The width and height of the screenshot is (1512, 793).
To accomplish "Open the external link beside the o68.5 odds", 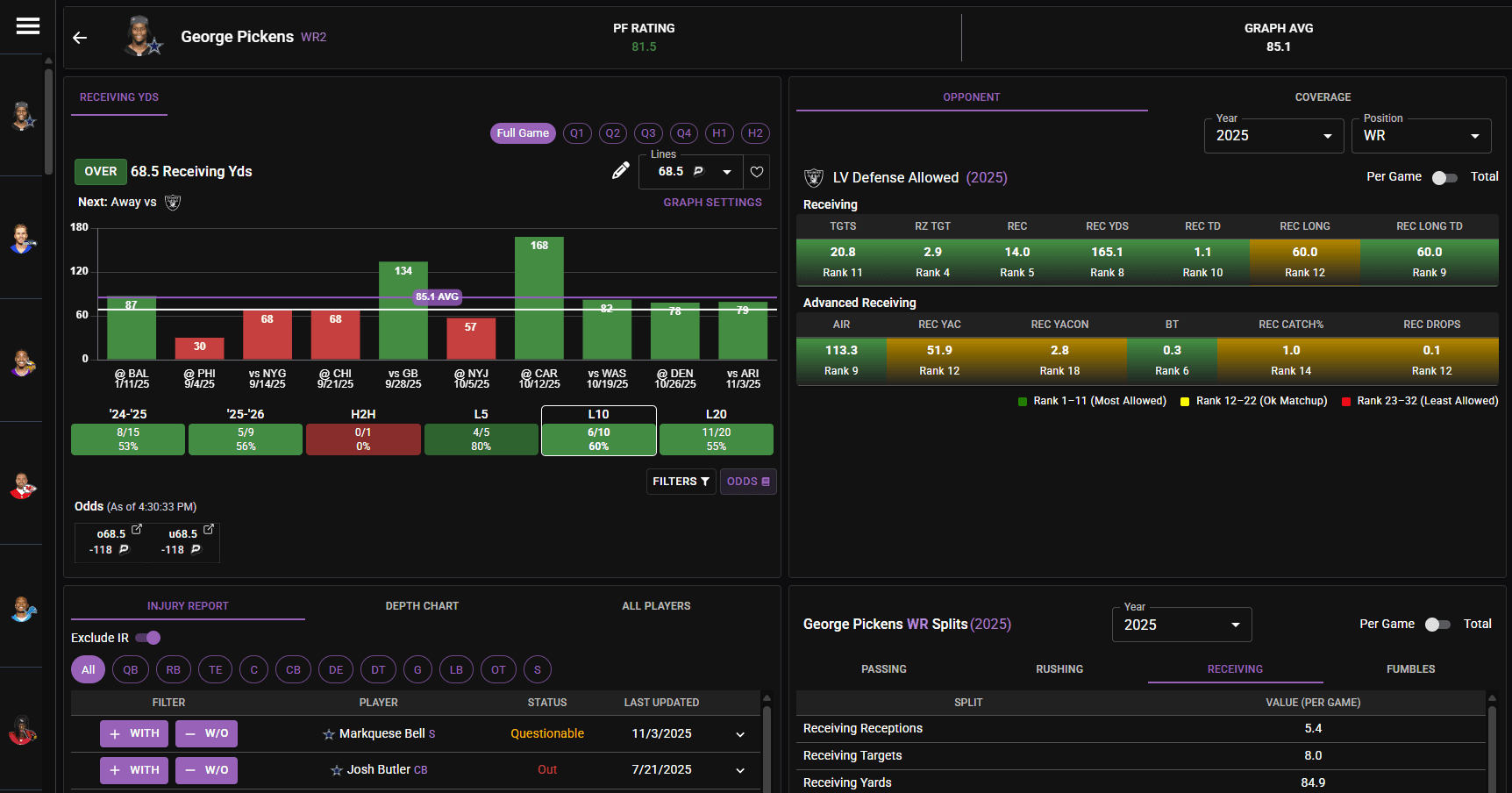I will [138, 527].
